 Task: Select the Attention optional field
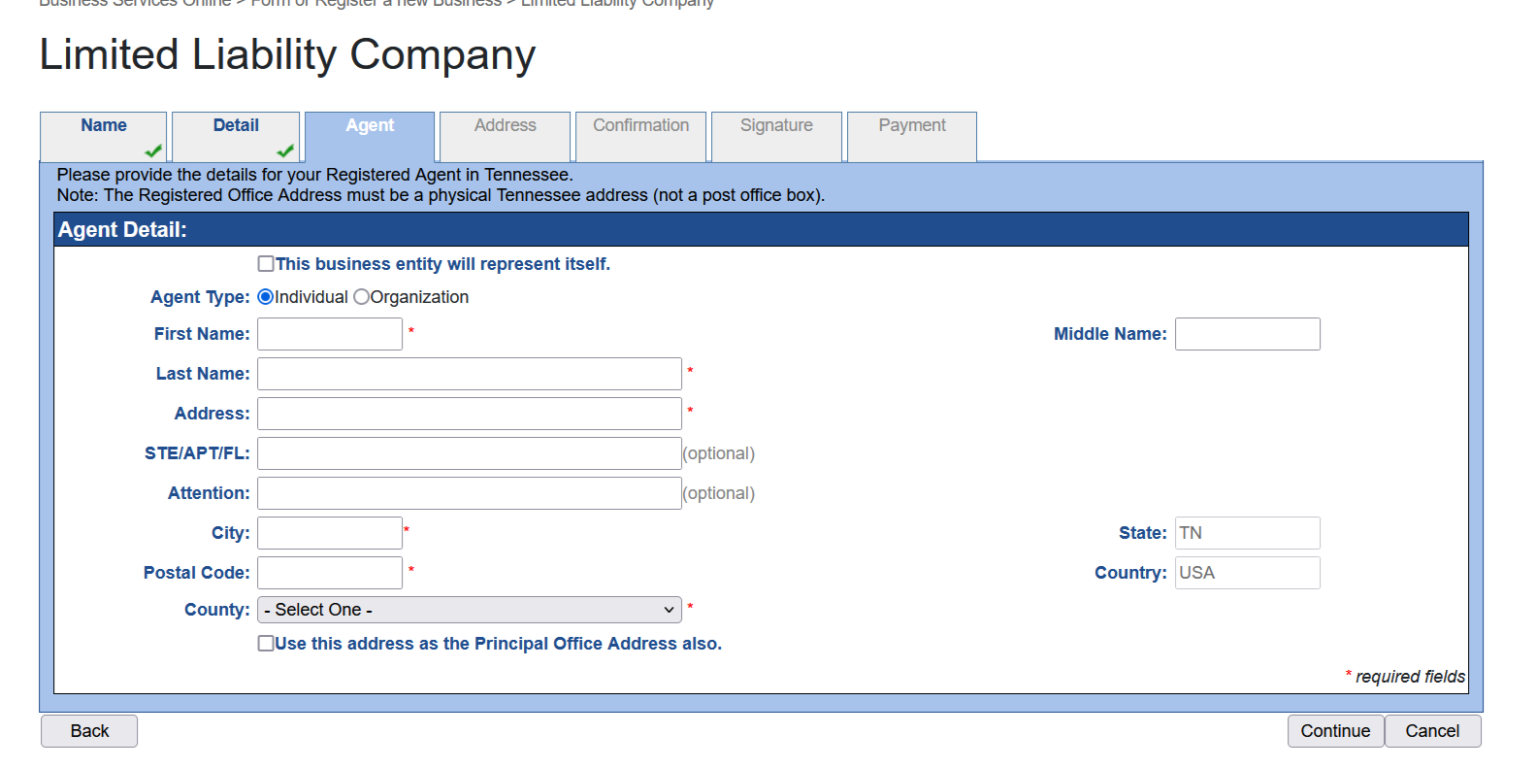pos(468,493)
